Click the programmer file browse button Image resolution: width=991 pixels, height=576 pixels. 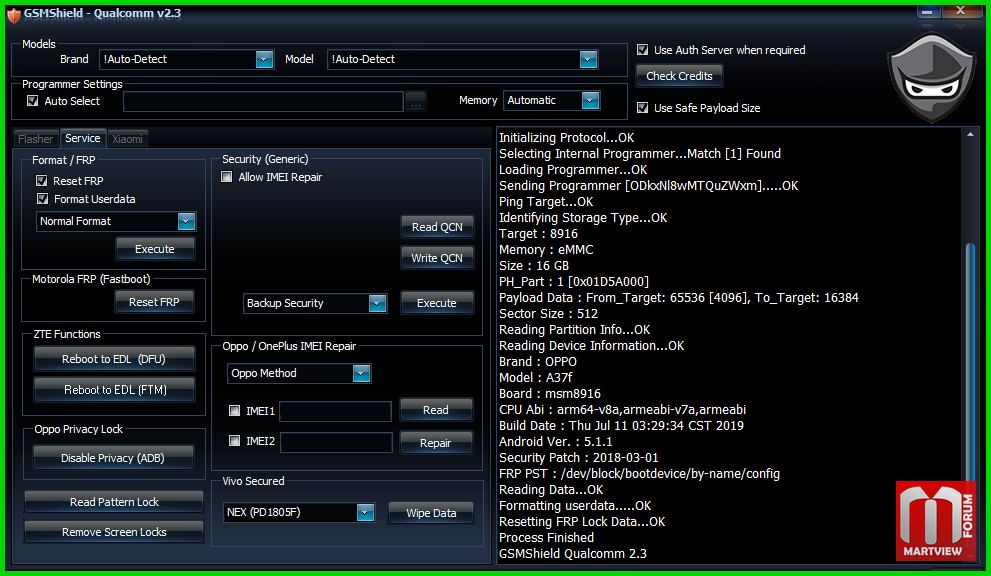pyautogui.click(x=415, y=101)
